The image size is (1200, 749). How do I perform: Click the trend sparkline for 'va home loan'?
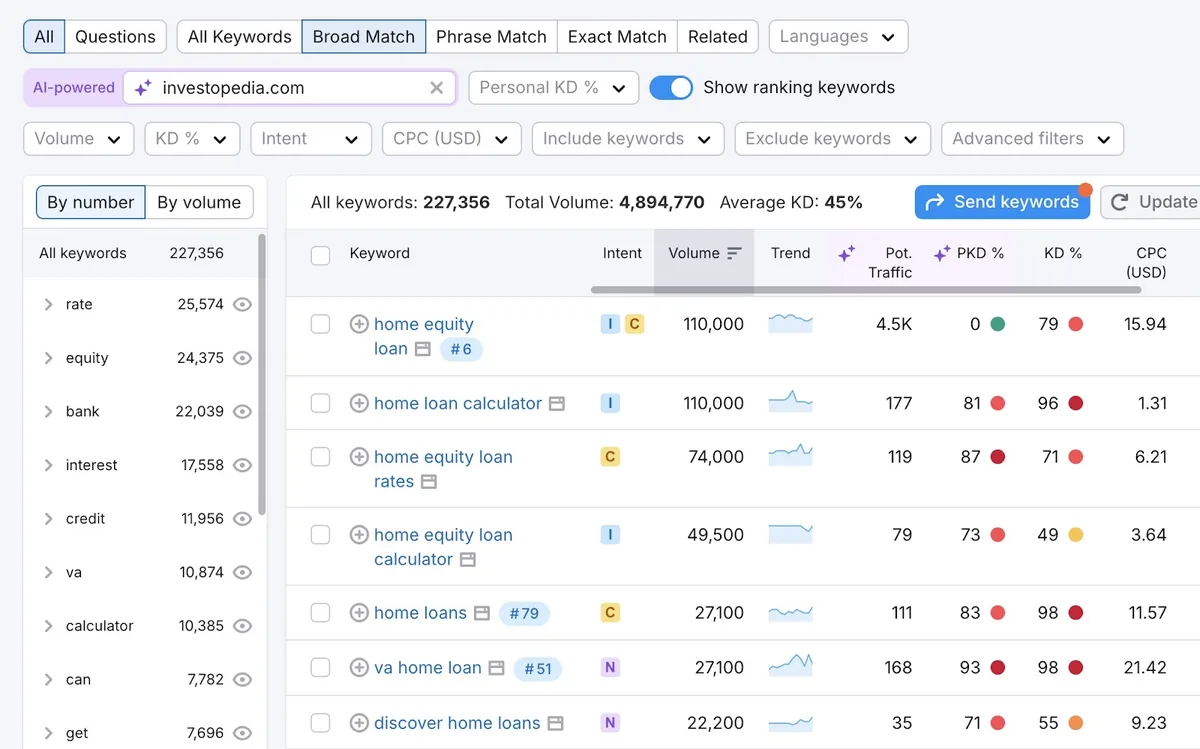tap(790, 666)
